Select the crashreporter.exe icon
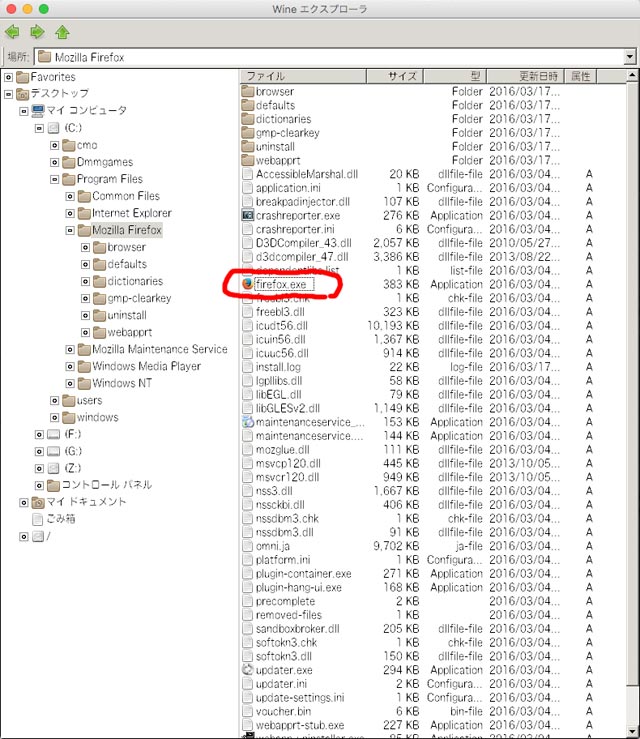 coord(247,215)
